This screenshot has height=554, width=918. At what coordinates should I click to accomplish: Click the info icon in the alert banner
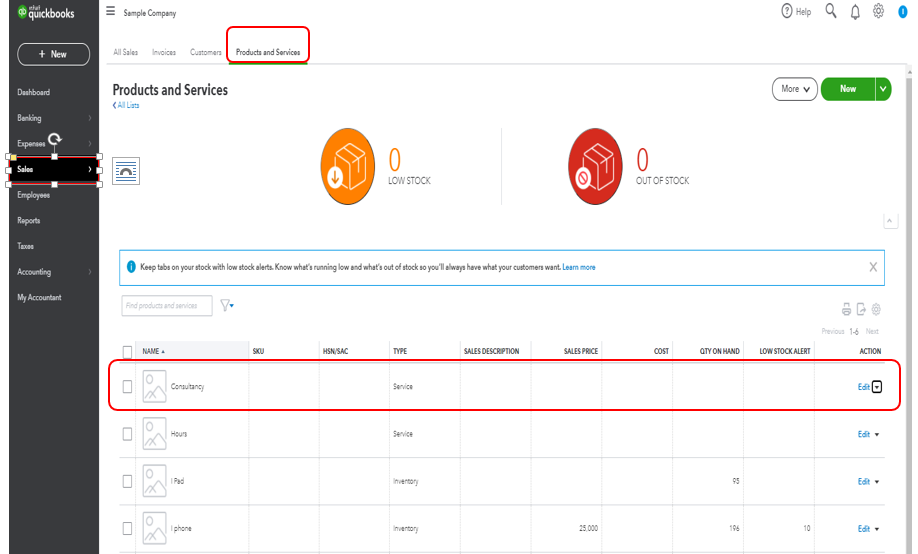pyautogui.click(x=131, y=266)
